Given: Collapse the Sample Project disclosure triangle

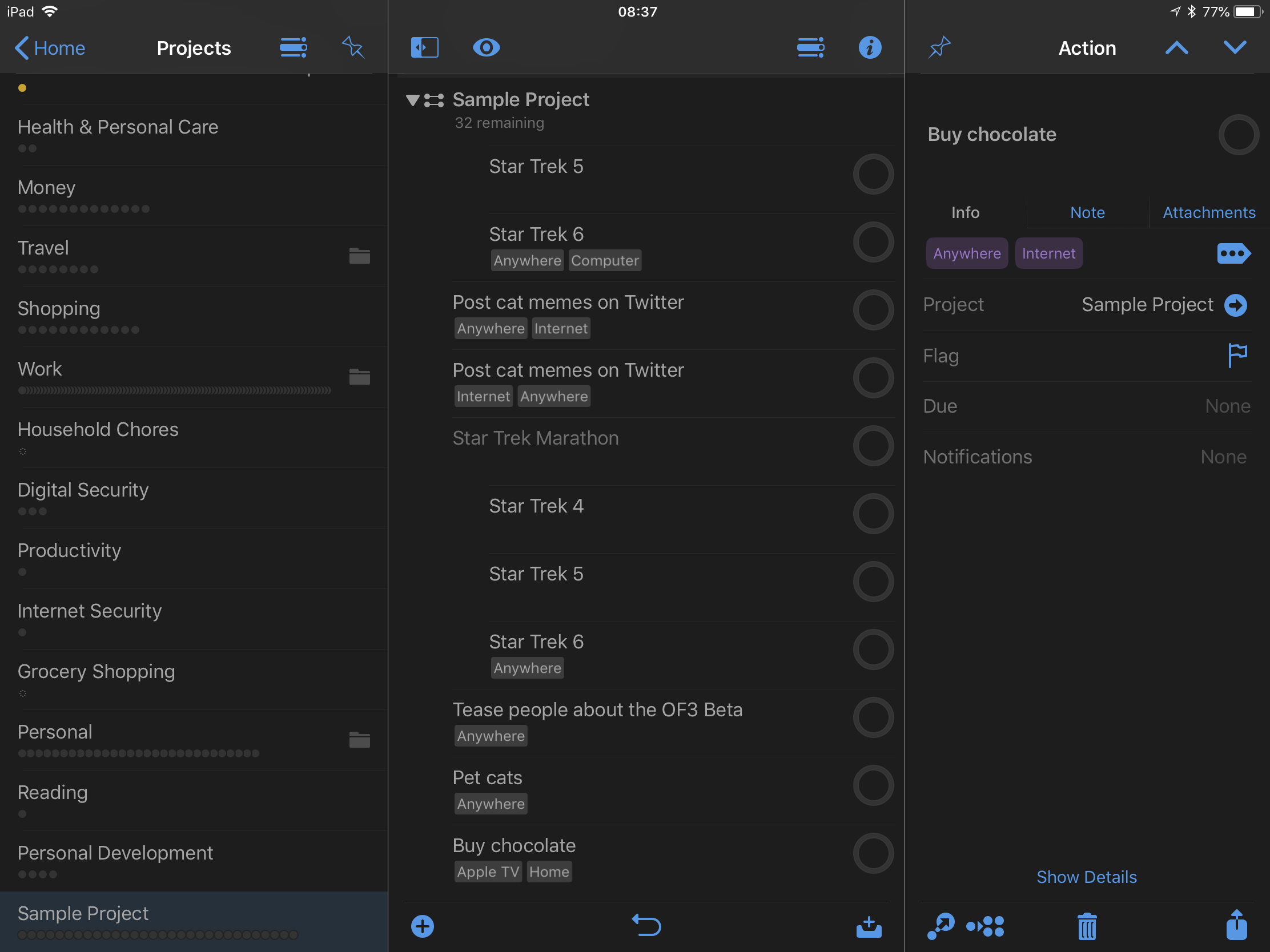Looking at the screenshot, I should coord(412,100).
